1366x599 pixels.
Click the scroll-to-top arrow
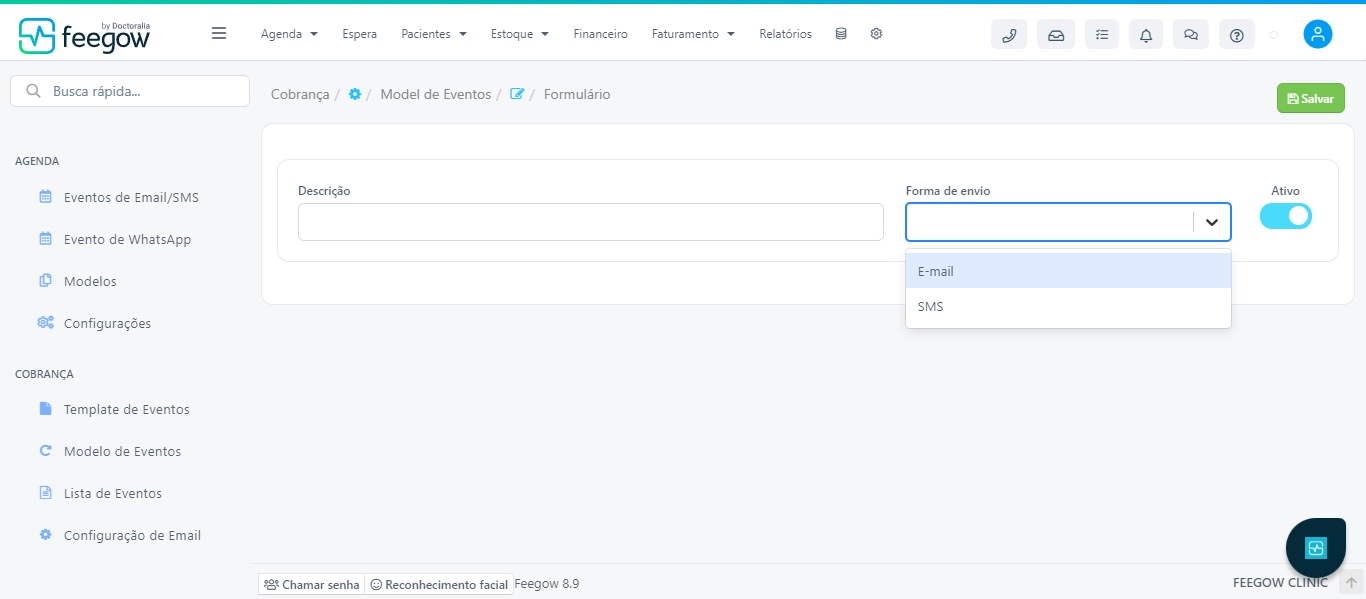tap(1350, 583)
